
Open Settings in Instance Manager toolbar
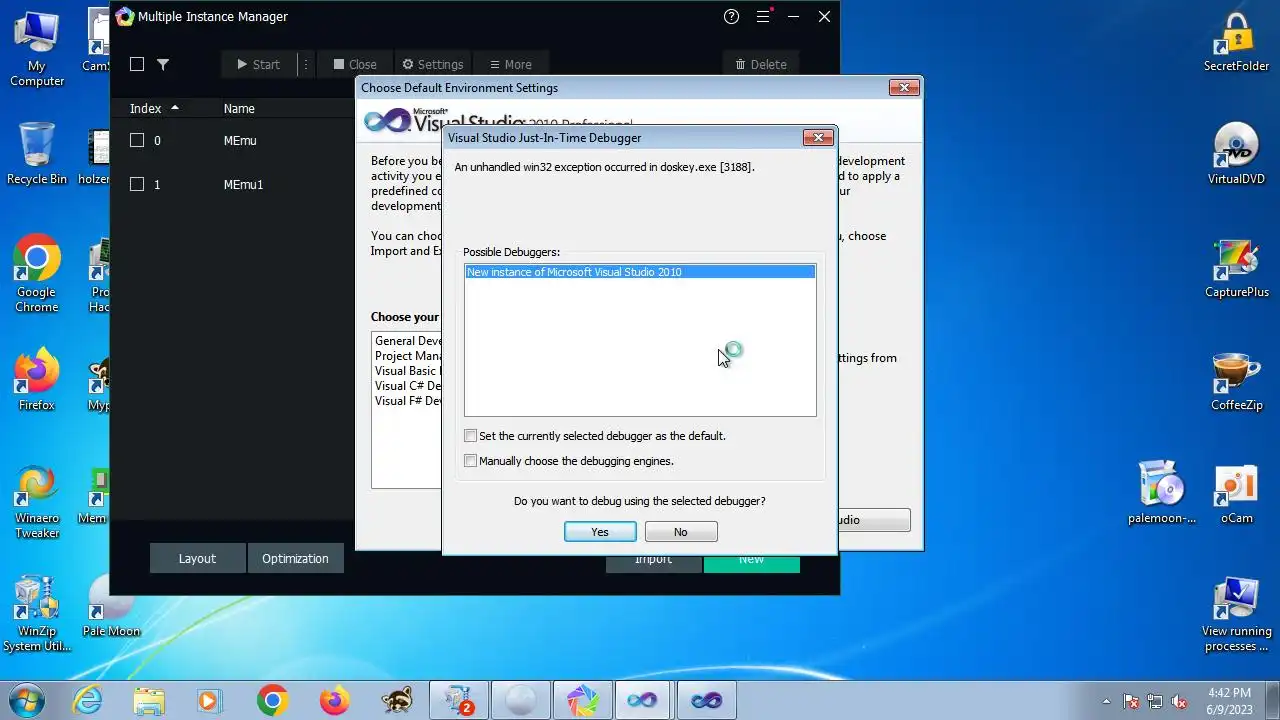[x=432, y=64]
